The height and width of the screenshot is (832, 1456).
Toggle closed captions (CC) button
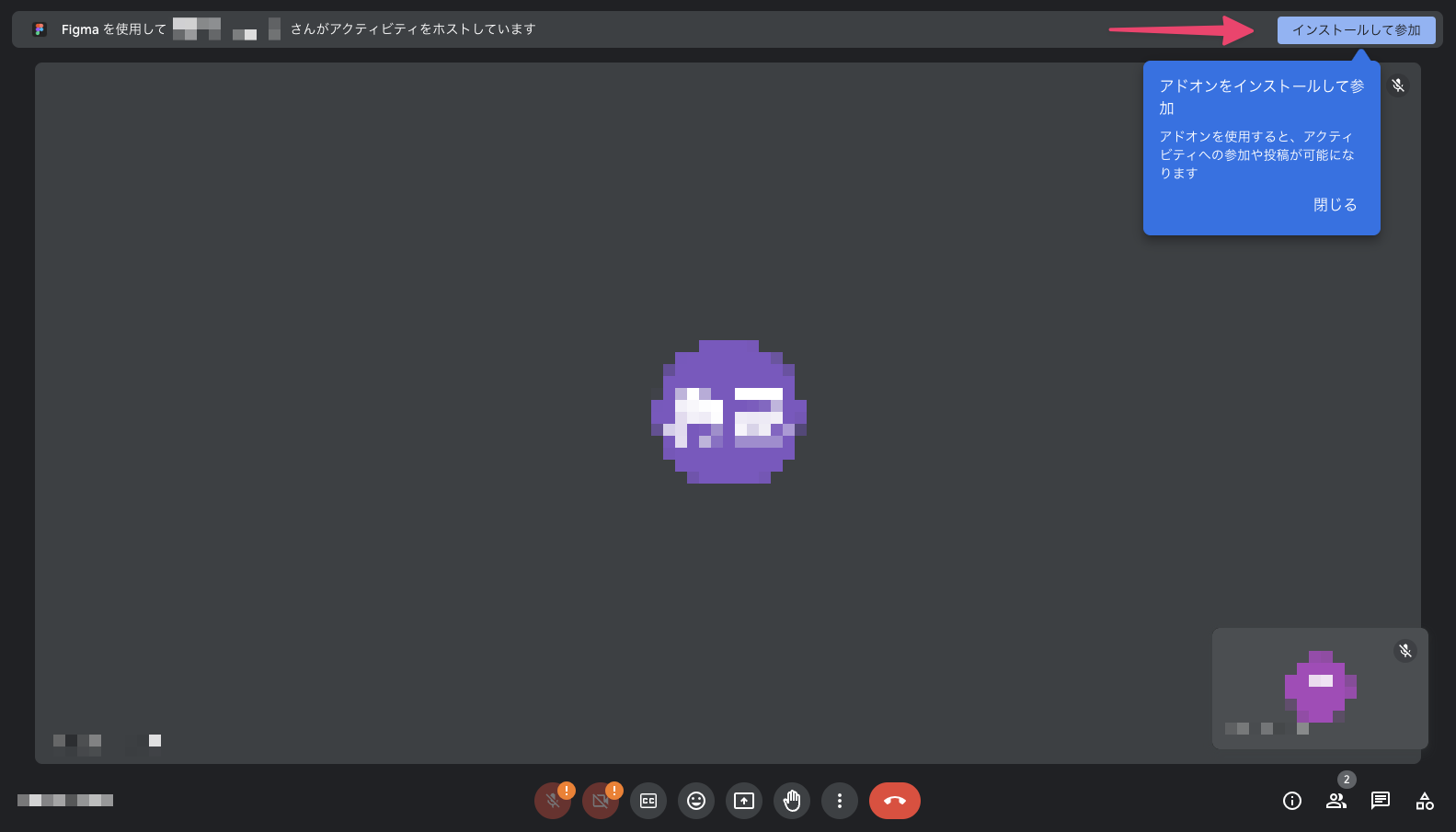pyautogui.click(x=648, y=801)
